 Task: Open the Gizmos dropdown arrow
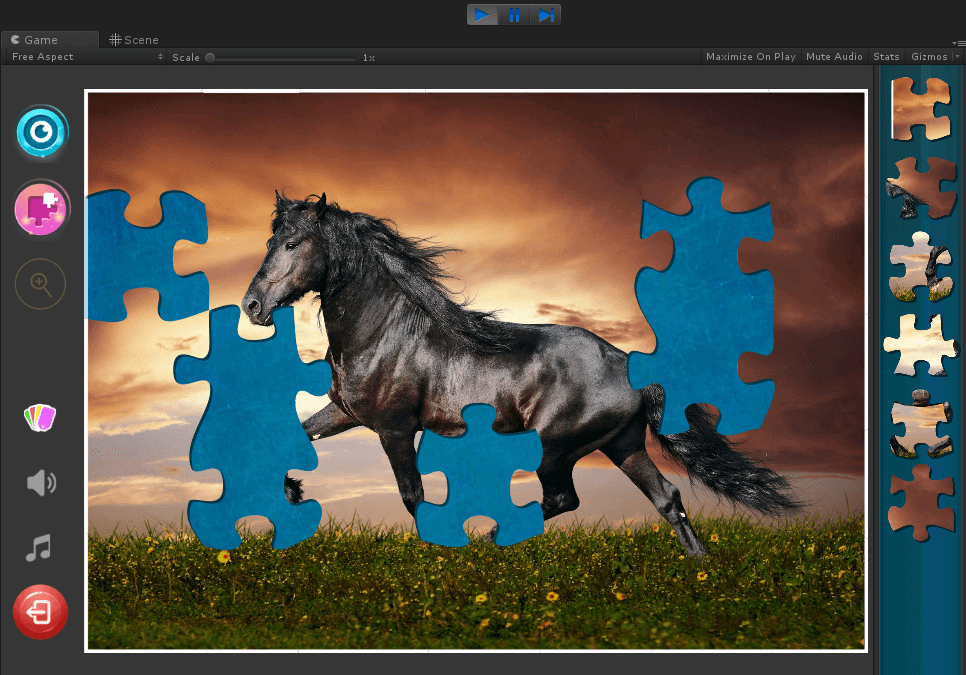tap(958, 56)
